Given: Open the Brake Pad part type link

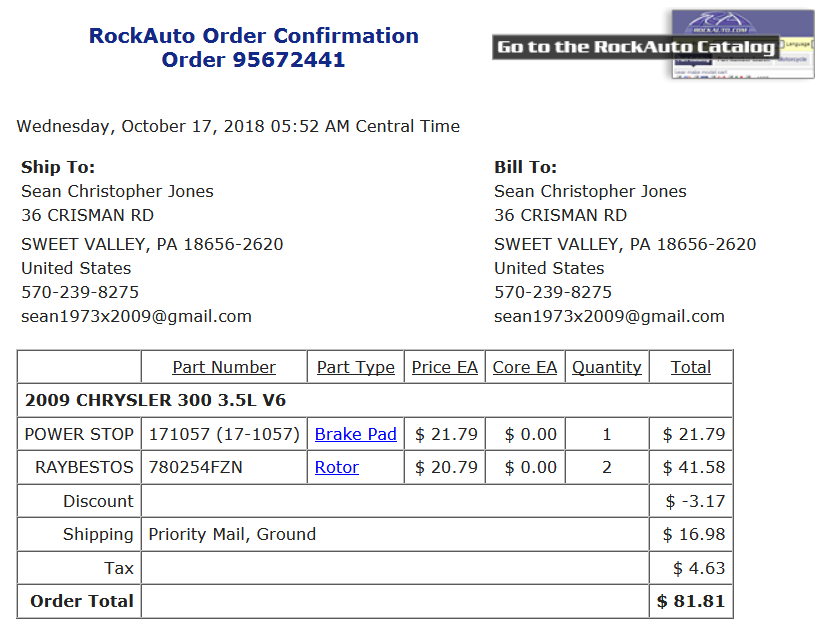Looking at the screenshot, I should (x=356, y=434).
